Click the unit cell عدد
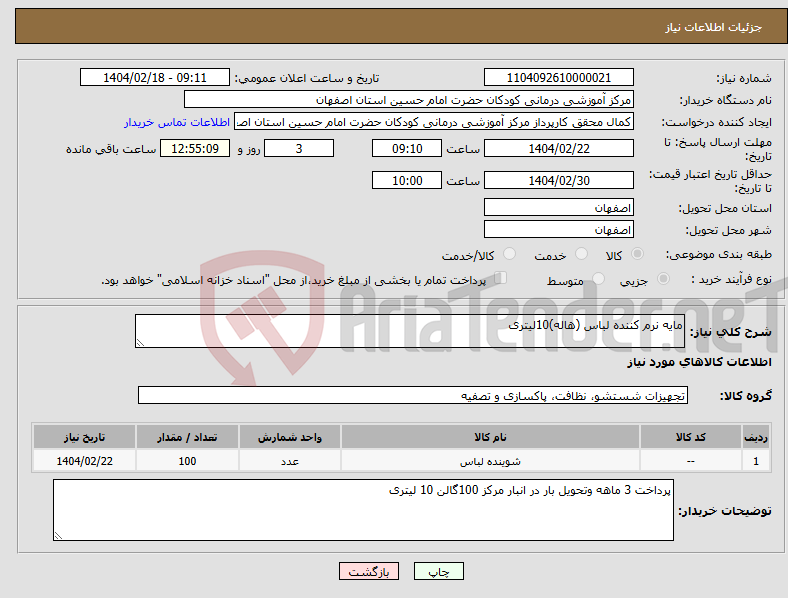The width and height of the screenshot is (788, 598). coord(290,461)
